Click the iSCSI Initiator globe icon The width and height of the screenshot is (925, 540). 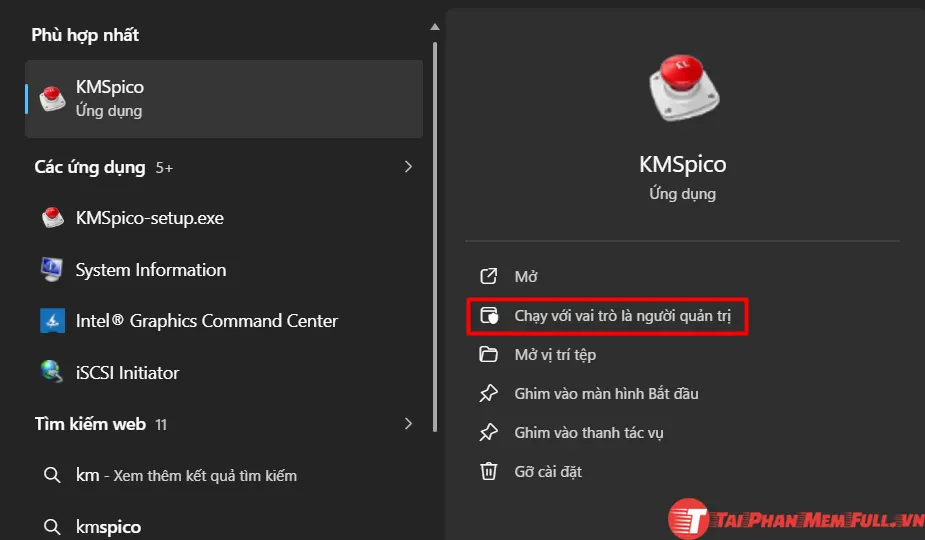[x=53, y=372]
